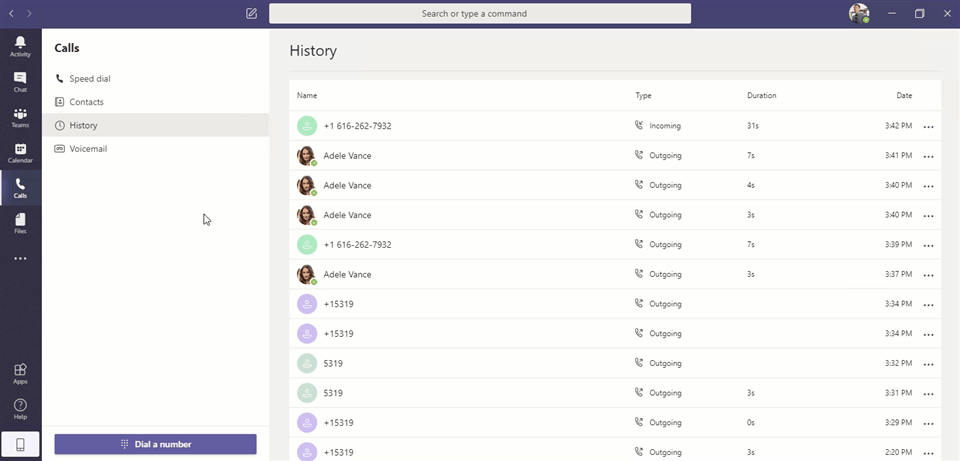Click the Type column header
Viewport: 960px width, 461px height.
click(643, 96)
